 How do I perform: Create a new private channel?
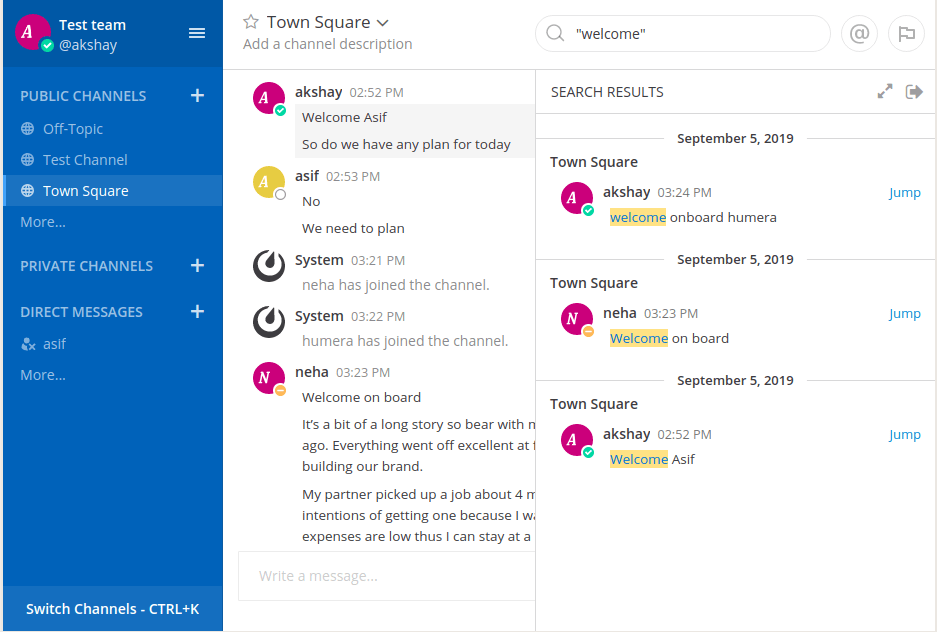[197, 266]
